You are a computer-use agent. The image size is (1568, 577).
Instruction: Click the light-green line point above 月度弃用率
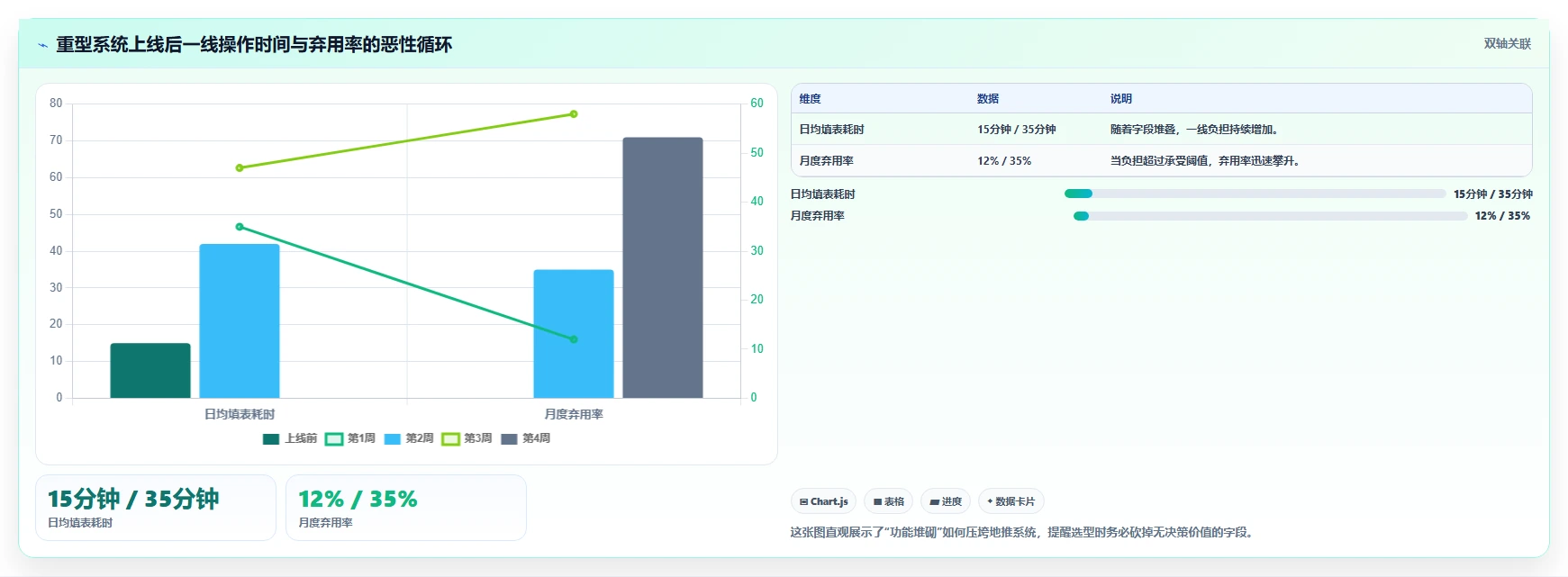574,114
